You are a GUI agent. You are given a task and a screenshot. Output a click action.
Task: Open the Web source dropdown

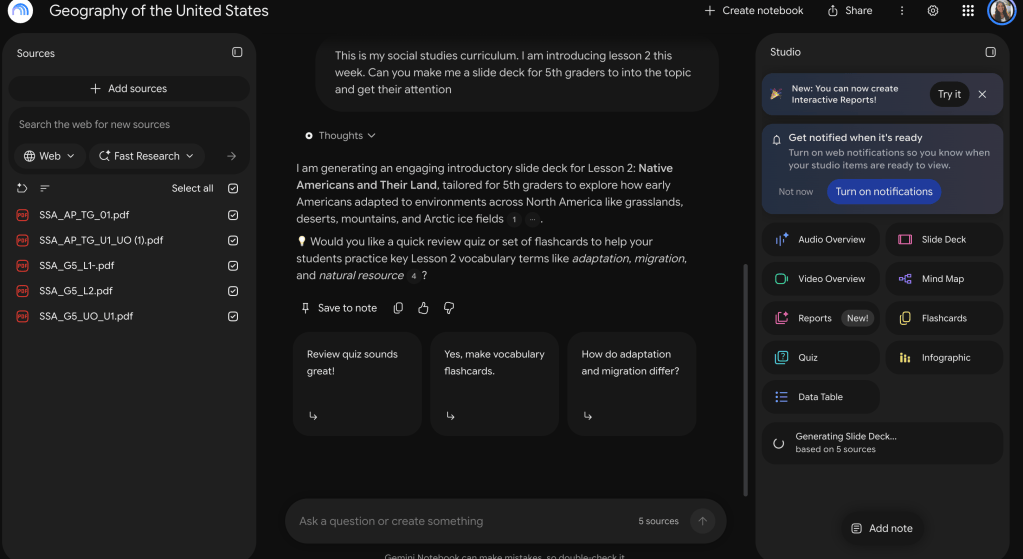point(50,156)
